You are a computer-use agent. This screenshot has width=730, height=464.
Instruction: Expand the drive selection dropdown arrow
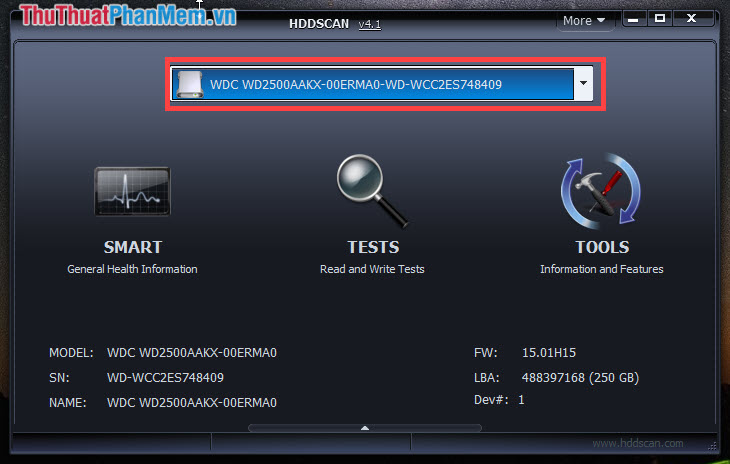[x=583, y=83]
